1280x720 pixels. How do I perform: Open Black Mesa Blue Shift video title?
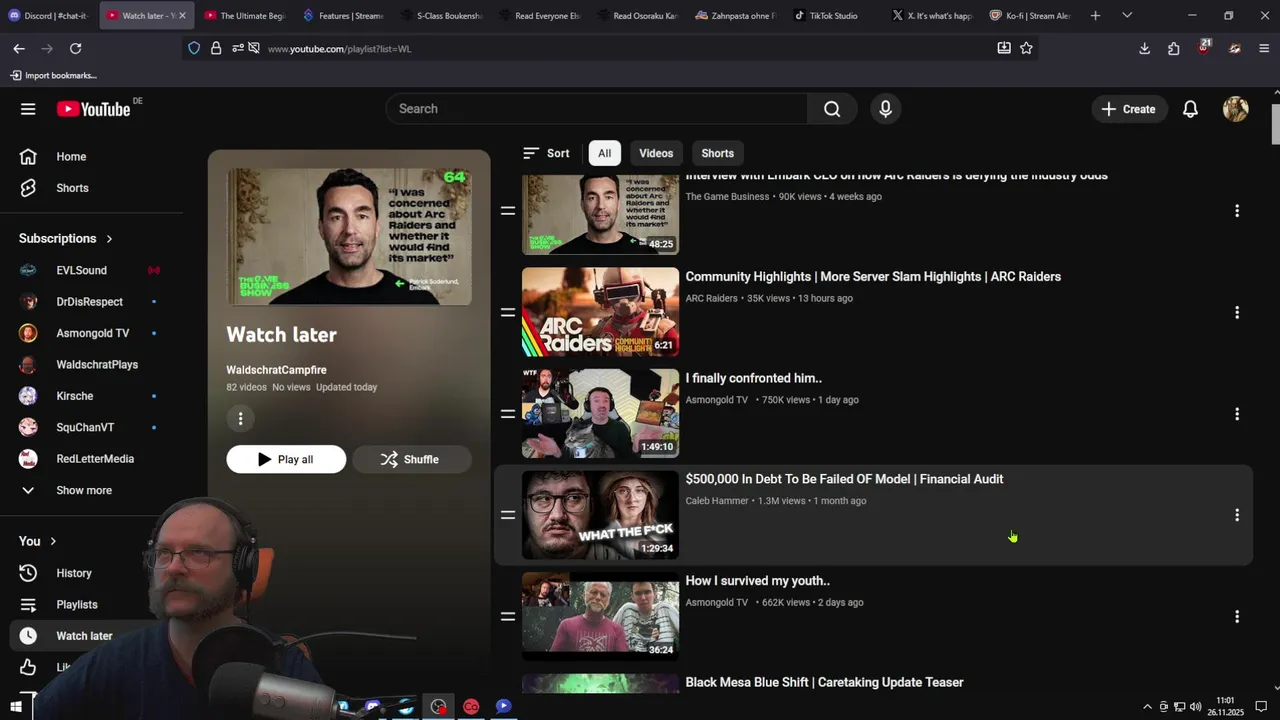[824, 683]
